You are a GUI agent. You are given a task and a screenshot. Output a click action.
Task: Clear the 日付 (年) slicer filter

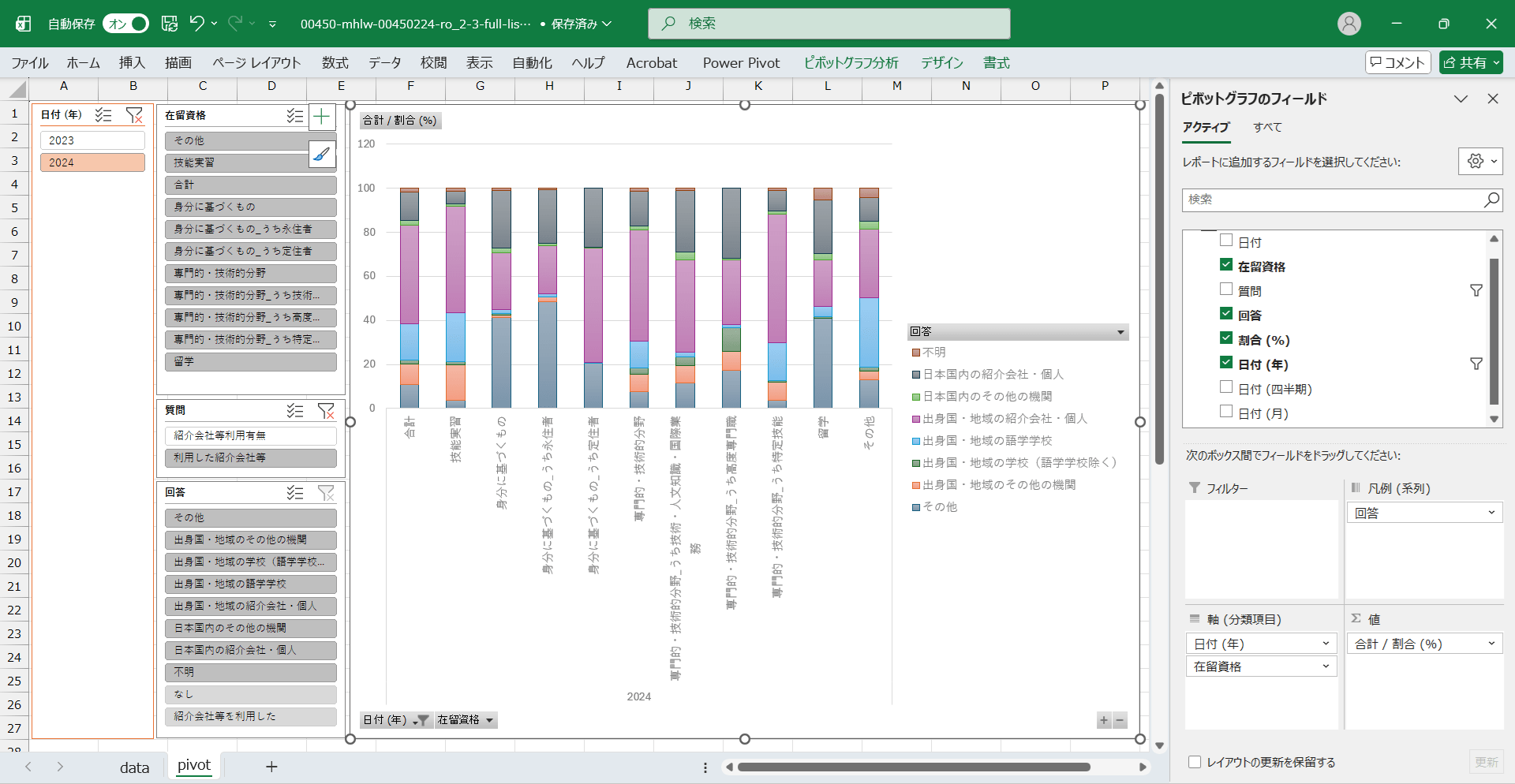tap(135, 115)
